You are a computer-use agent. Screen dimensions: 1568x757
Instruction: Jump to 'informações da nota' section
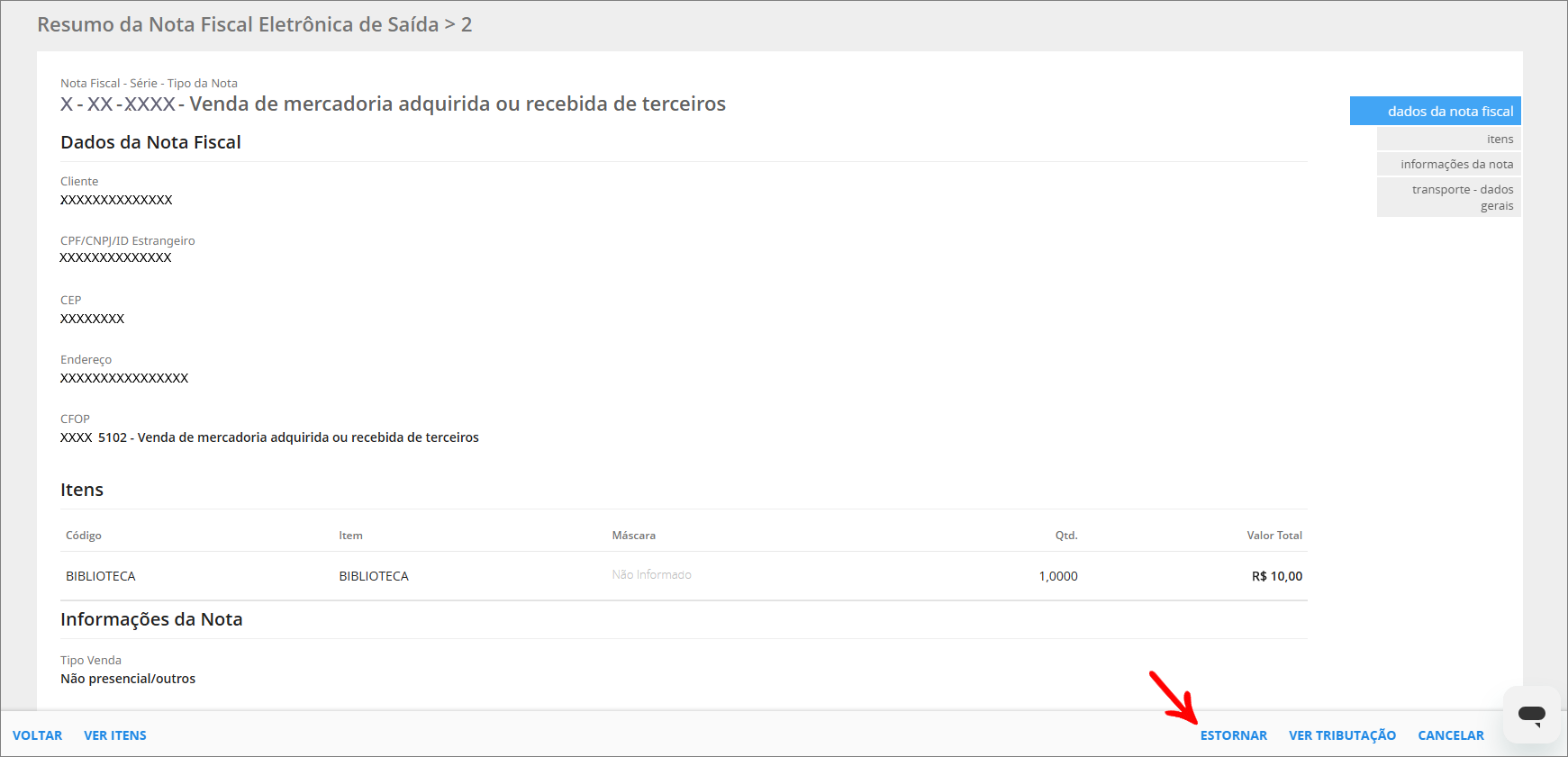coord(1448,164)
